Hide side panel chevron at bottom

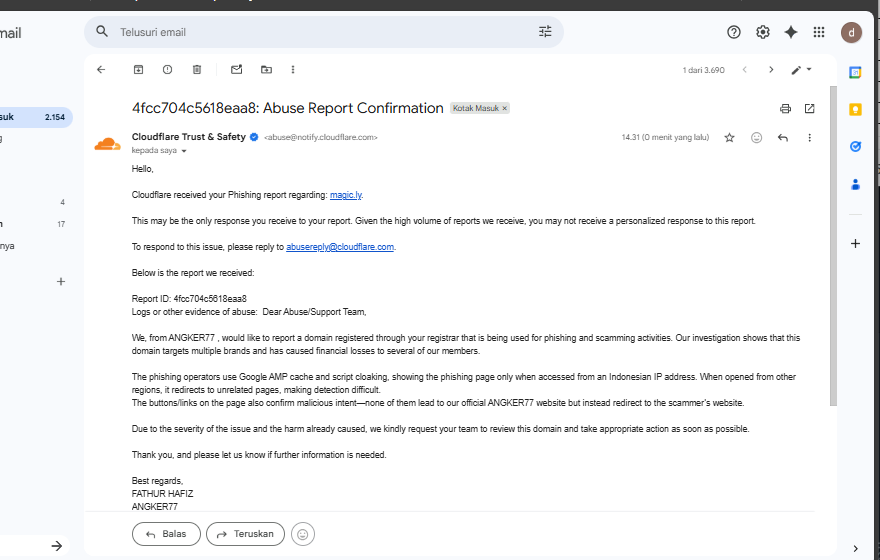(x=855, y=548)
